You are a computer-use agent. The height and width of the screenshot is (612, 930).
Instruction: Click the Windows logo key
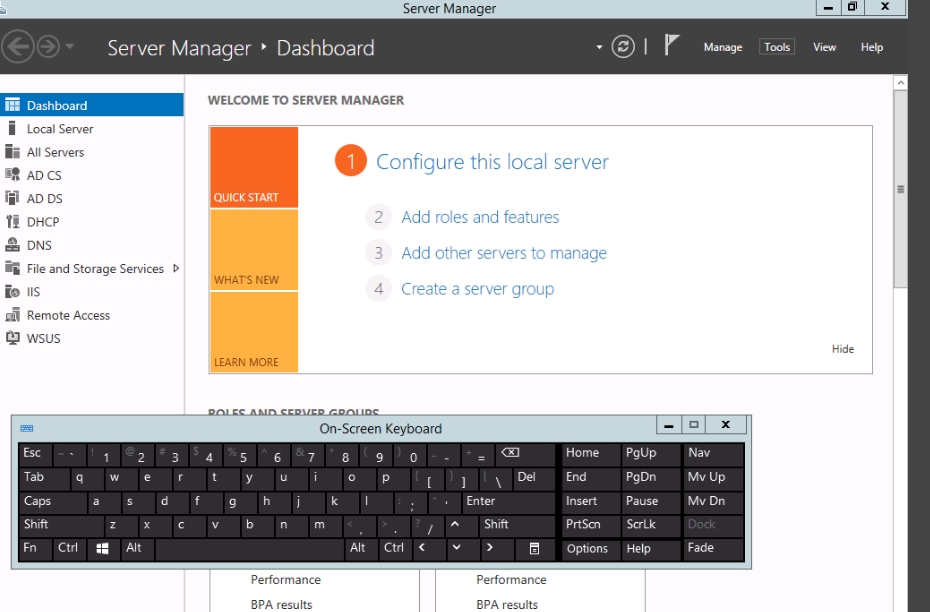103,549
